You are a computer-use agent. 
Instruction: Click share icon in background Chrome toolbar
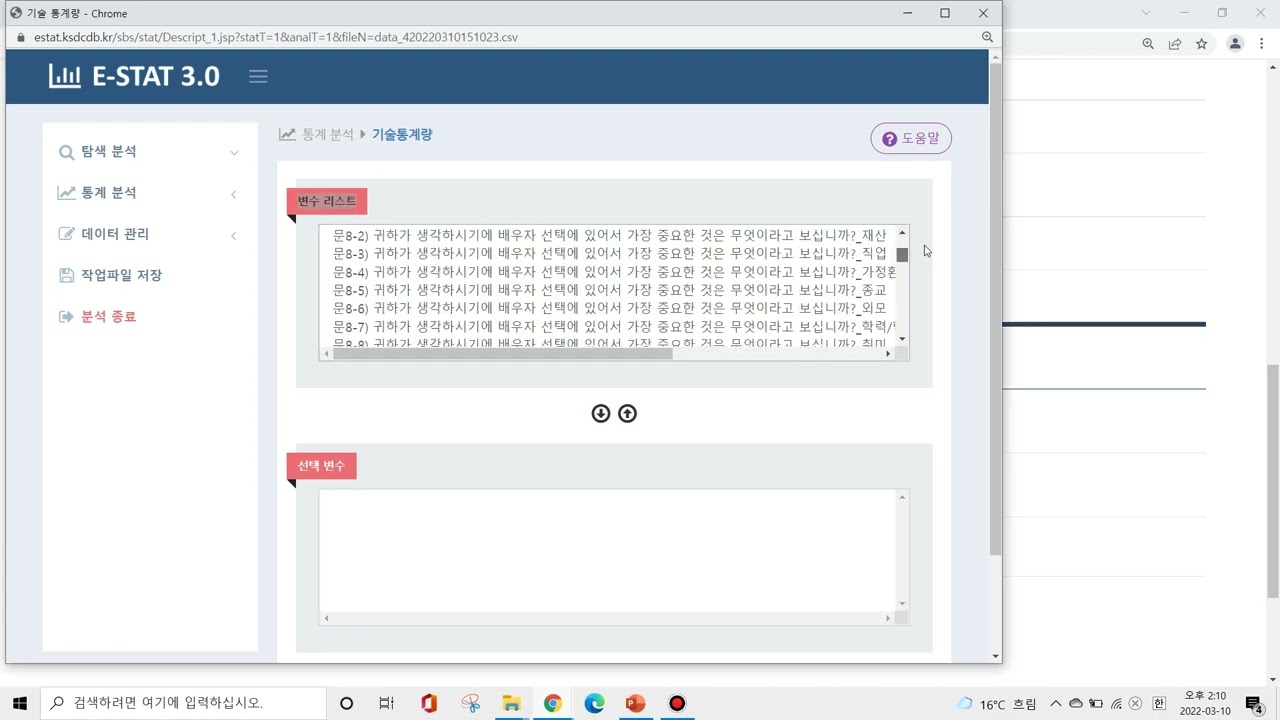[1175, 44]
